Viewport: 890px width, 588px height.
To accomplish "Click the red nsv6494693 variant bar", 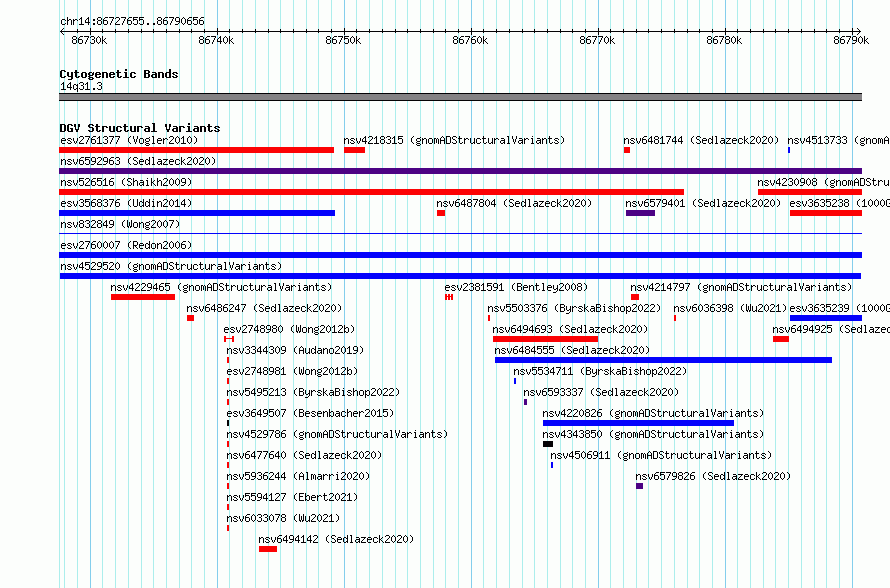I will [x=545, y=339].
